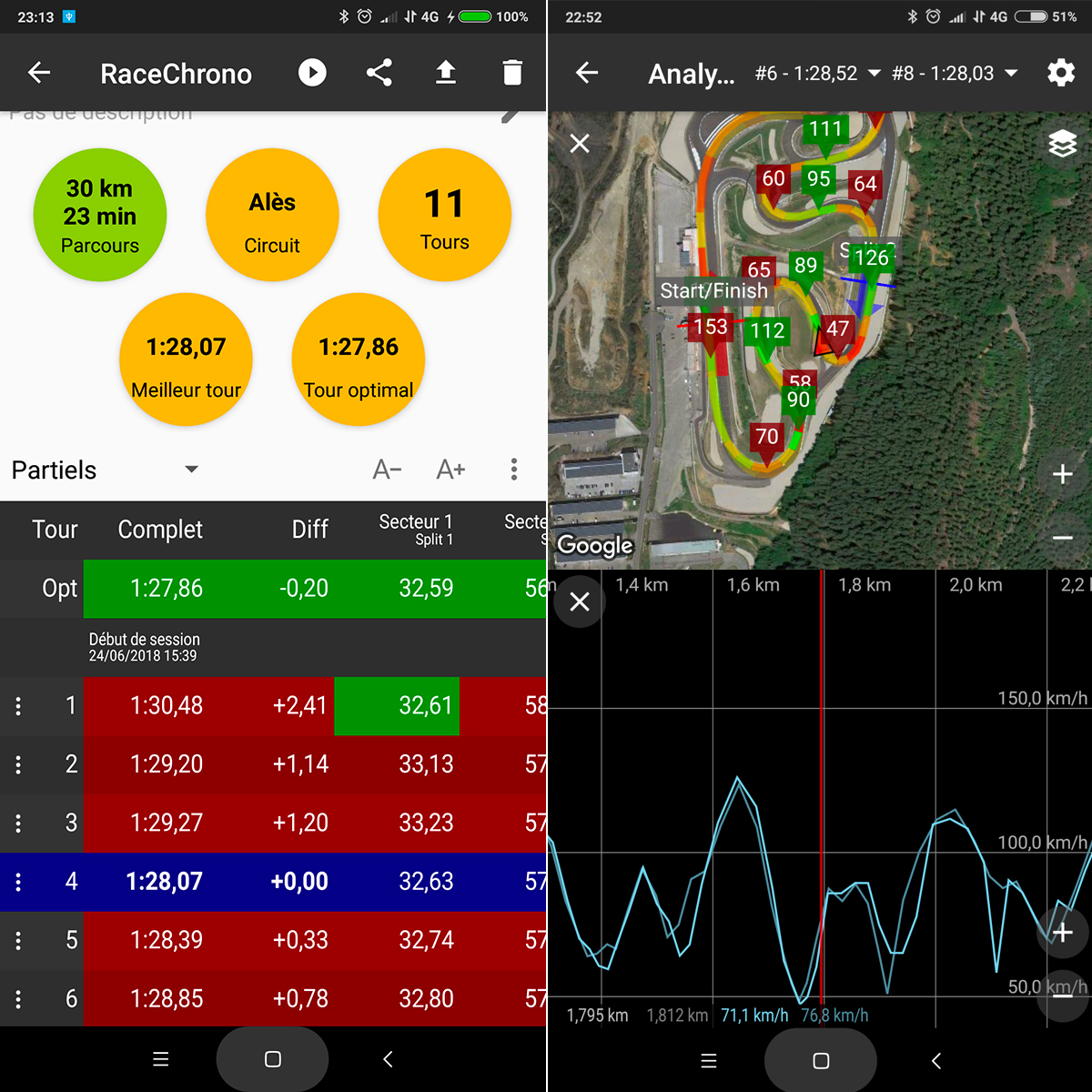Screen dimensions: 1092x1092
Task: Tap the 11 Tours circle
Action: point(444,215)
